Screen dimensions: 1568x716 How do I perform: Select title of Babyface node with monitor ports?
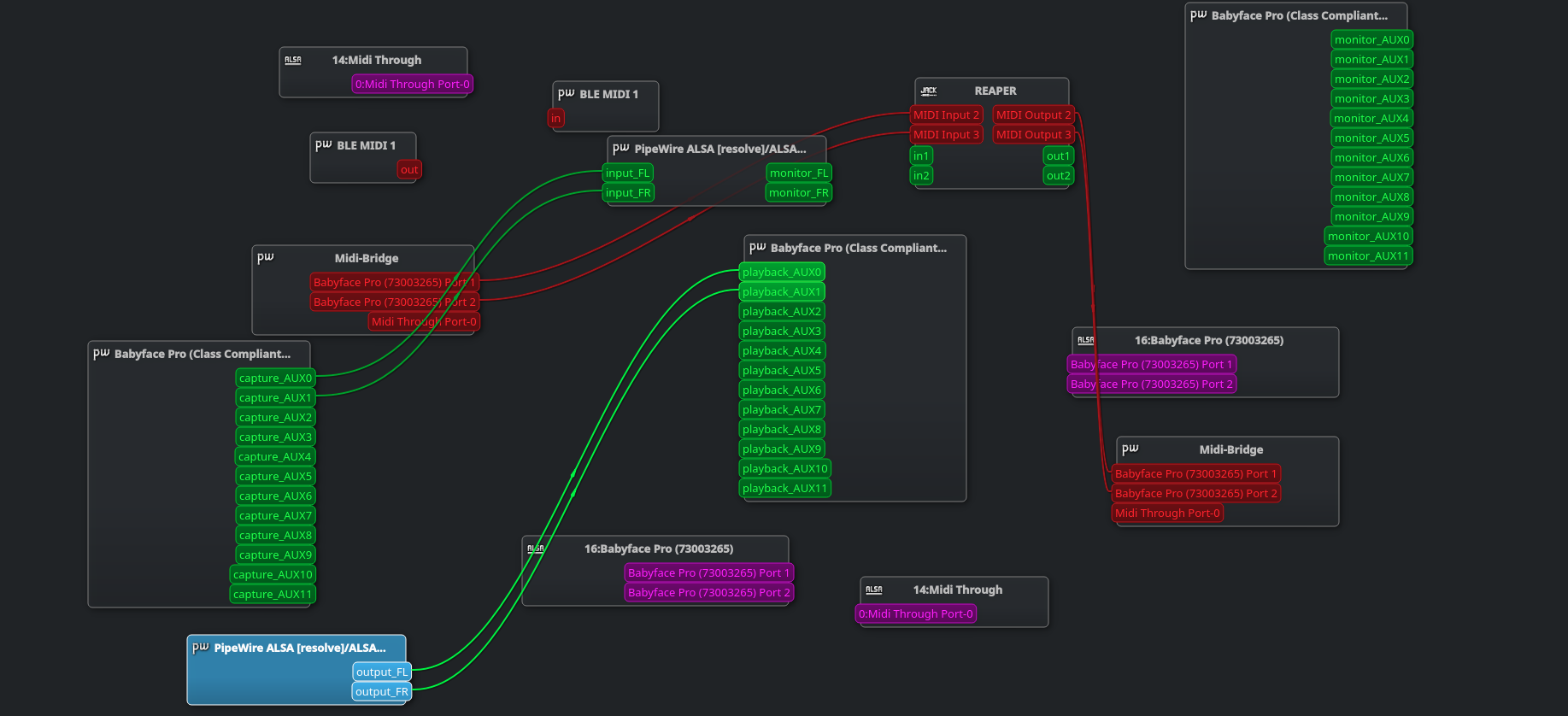tap(1300, 15)
